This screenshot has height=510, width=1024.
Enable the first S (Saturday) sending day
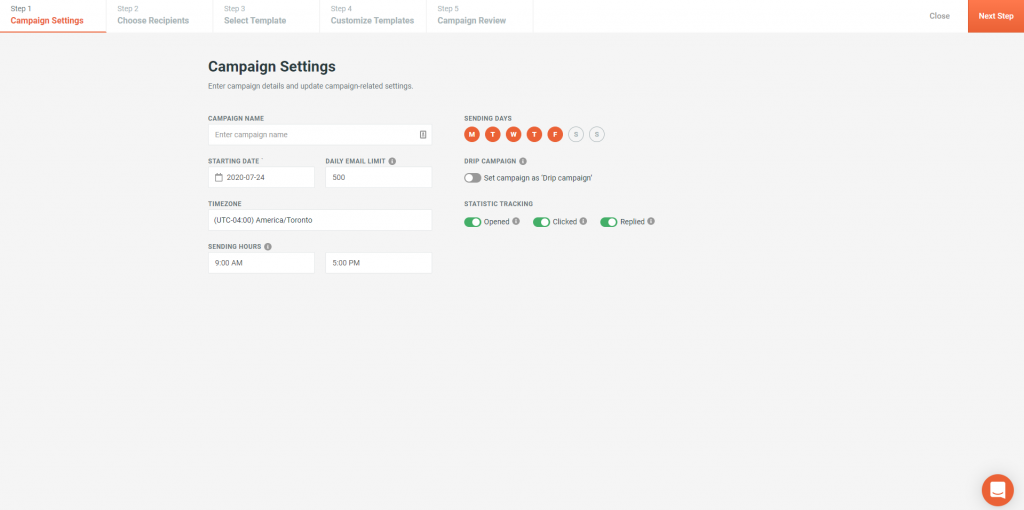[576, 135]
